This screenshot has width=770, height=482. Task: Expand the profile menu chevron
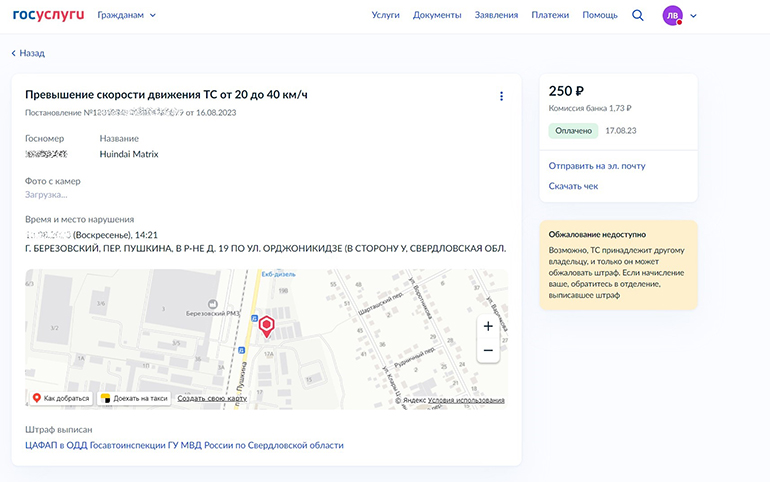694,16
